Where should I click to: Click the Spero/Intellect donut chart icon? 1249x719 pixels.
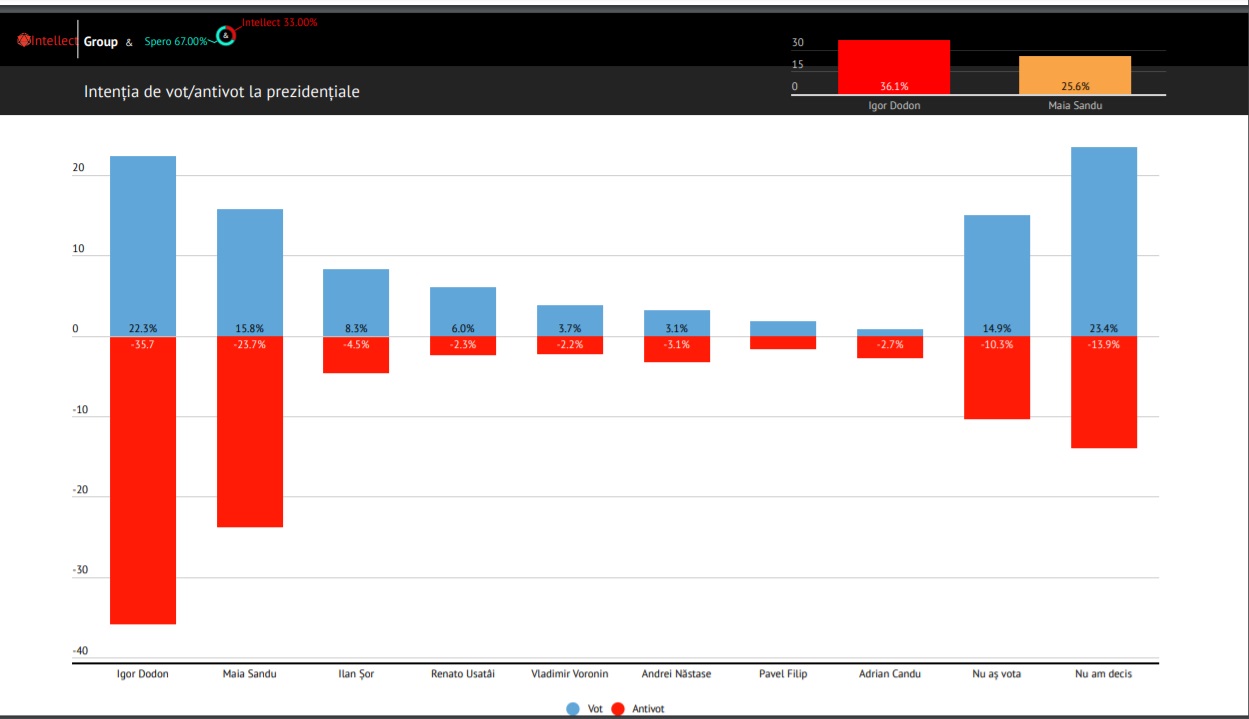coord(227,36)
